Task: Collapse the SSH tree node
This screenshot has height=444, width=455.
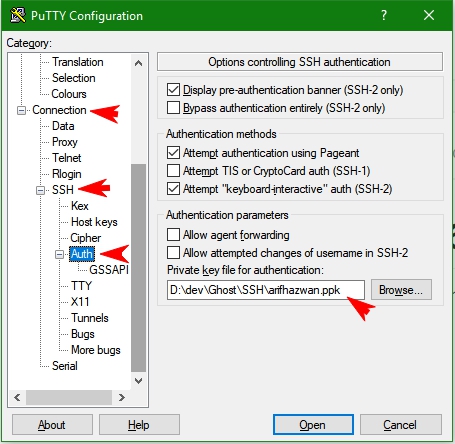Action: point(40,190)
